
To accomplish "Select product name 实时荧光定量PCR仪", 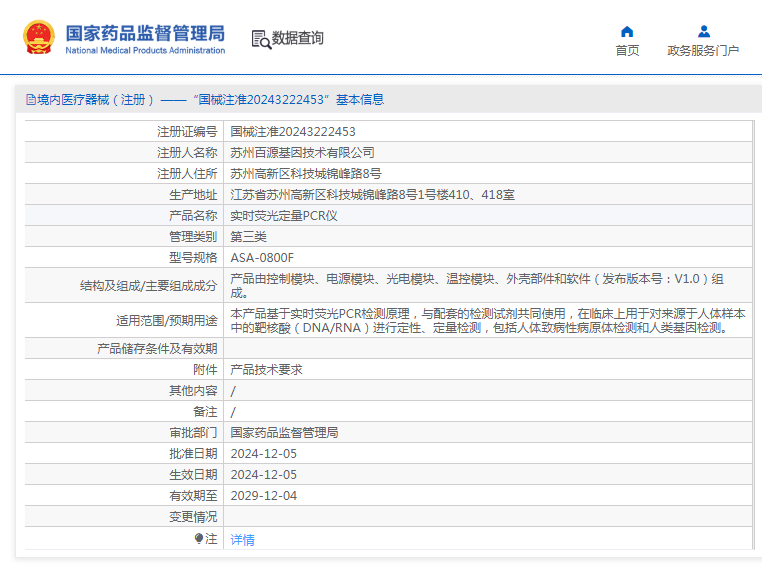I will coord(283,216).
